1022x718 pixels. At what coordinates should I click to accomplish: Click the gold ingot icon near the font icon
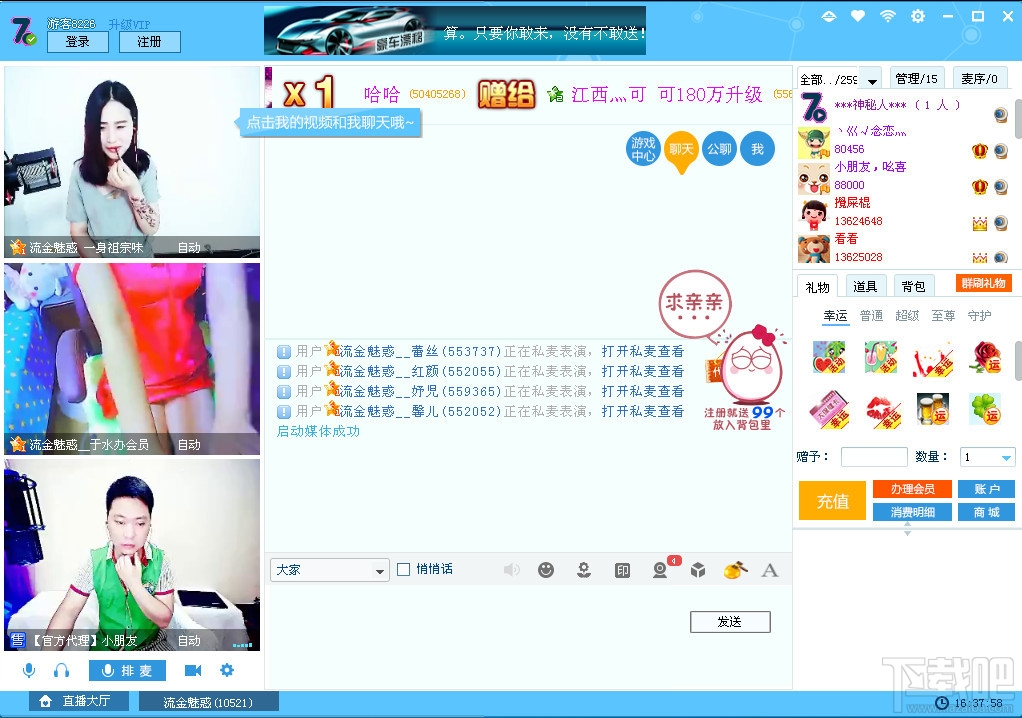pyautogui.click(x=735, y=569)
